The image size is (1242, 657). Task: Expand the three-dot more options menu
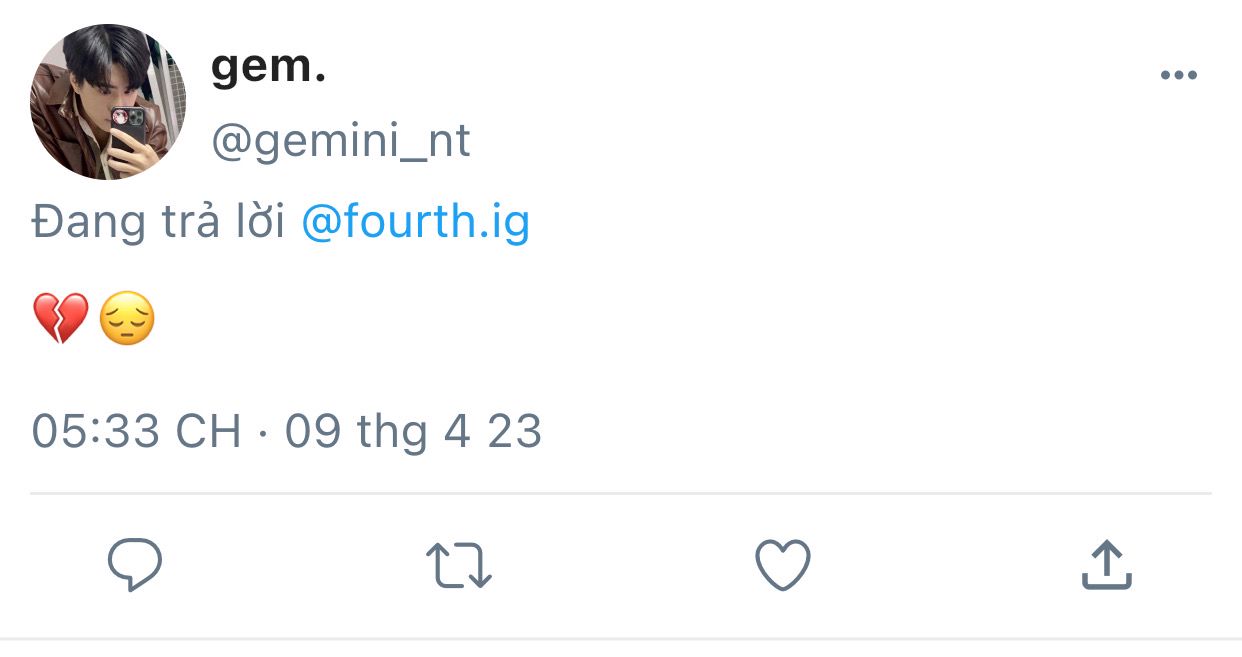pos(1179,75)
